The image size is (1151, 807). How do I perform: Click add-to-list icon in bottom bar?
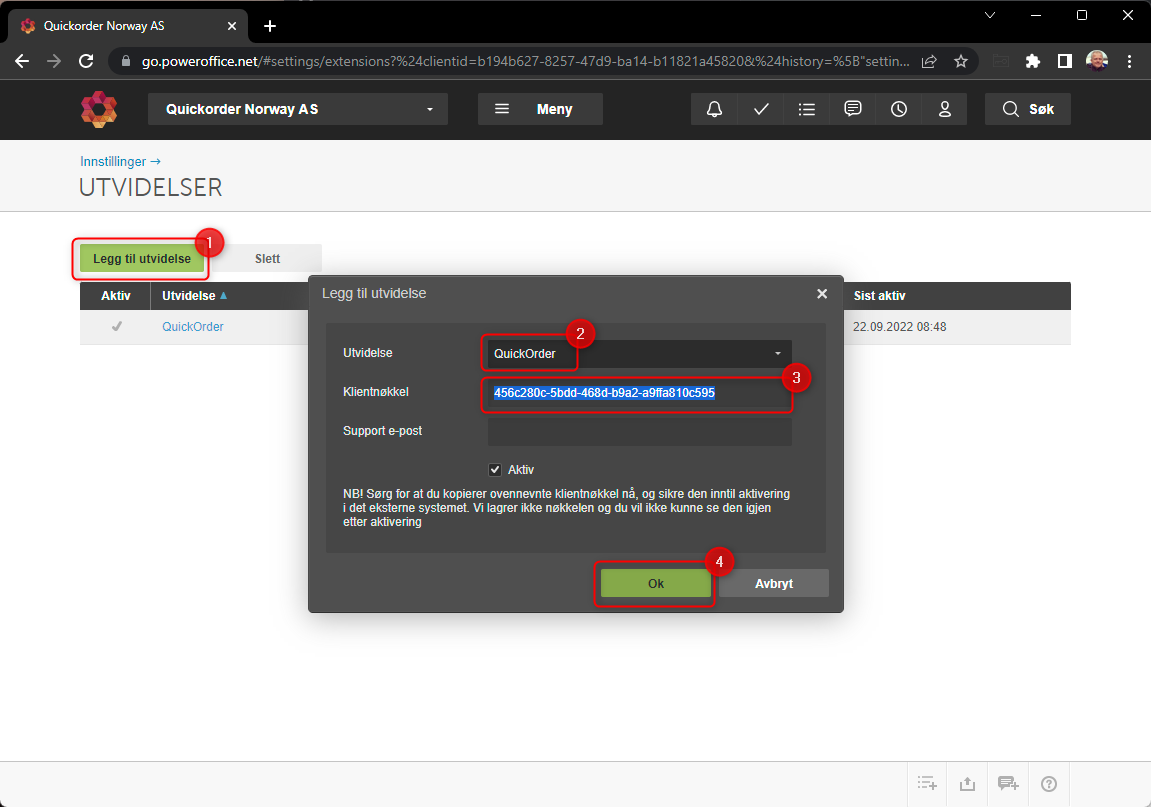pos(927,784)
